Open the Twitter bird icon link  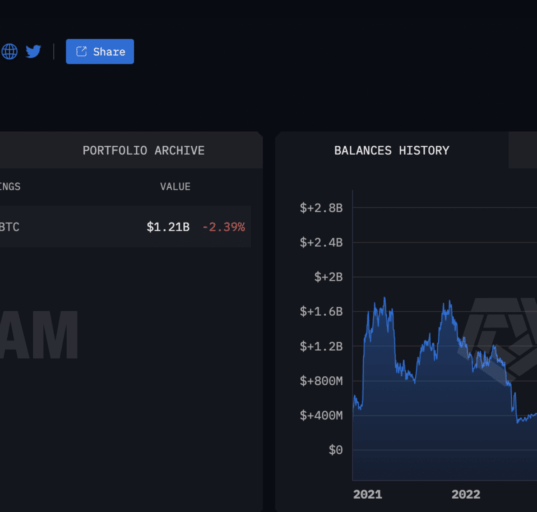[33, 51]
